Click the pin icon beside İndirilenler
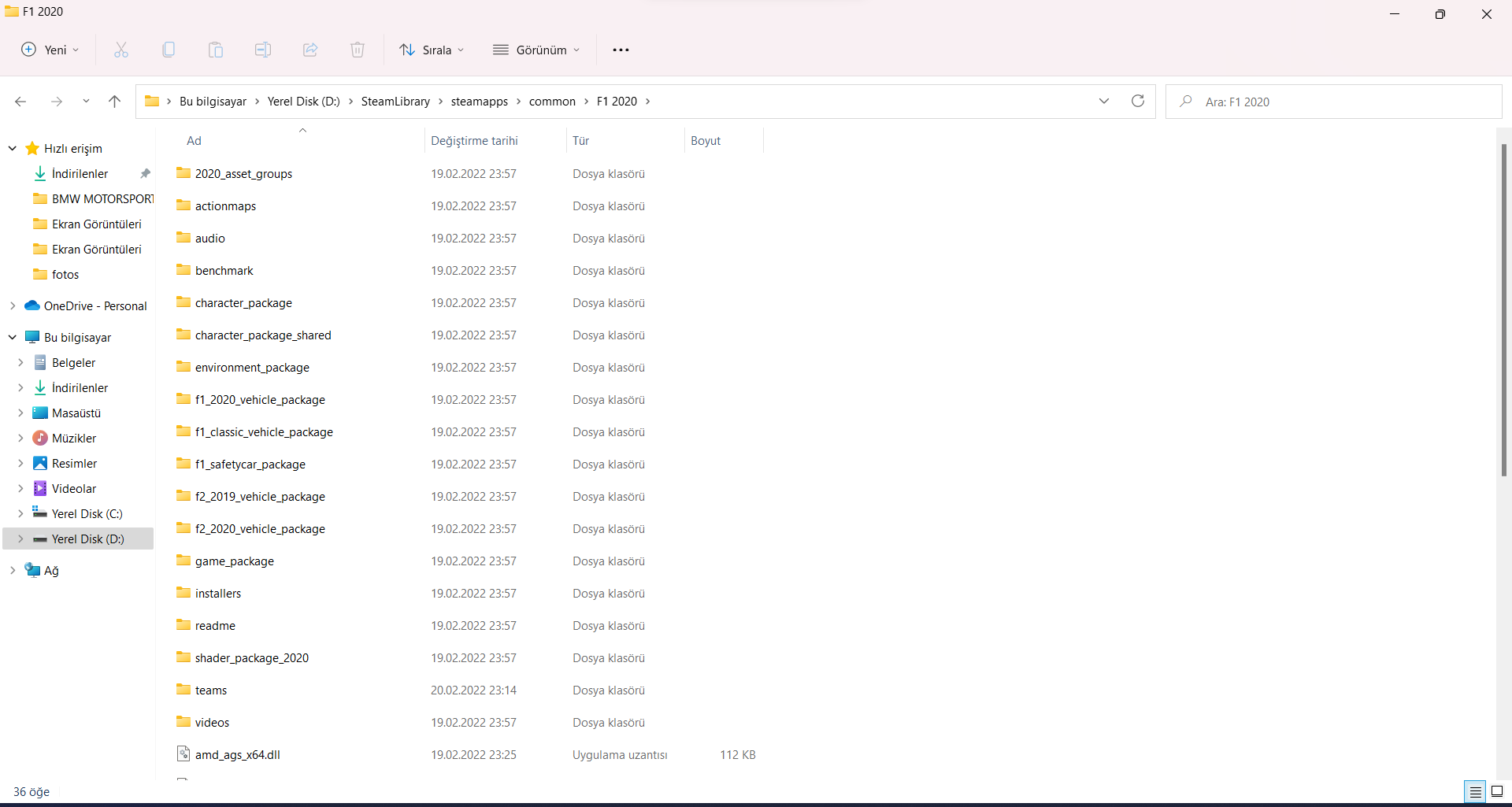The width and height of the screenshot is (1512, 807). (145, 173)
